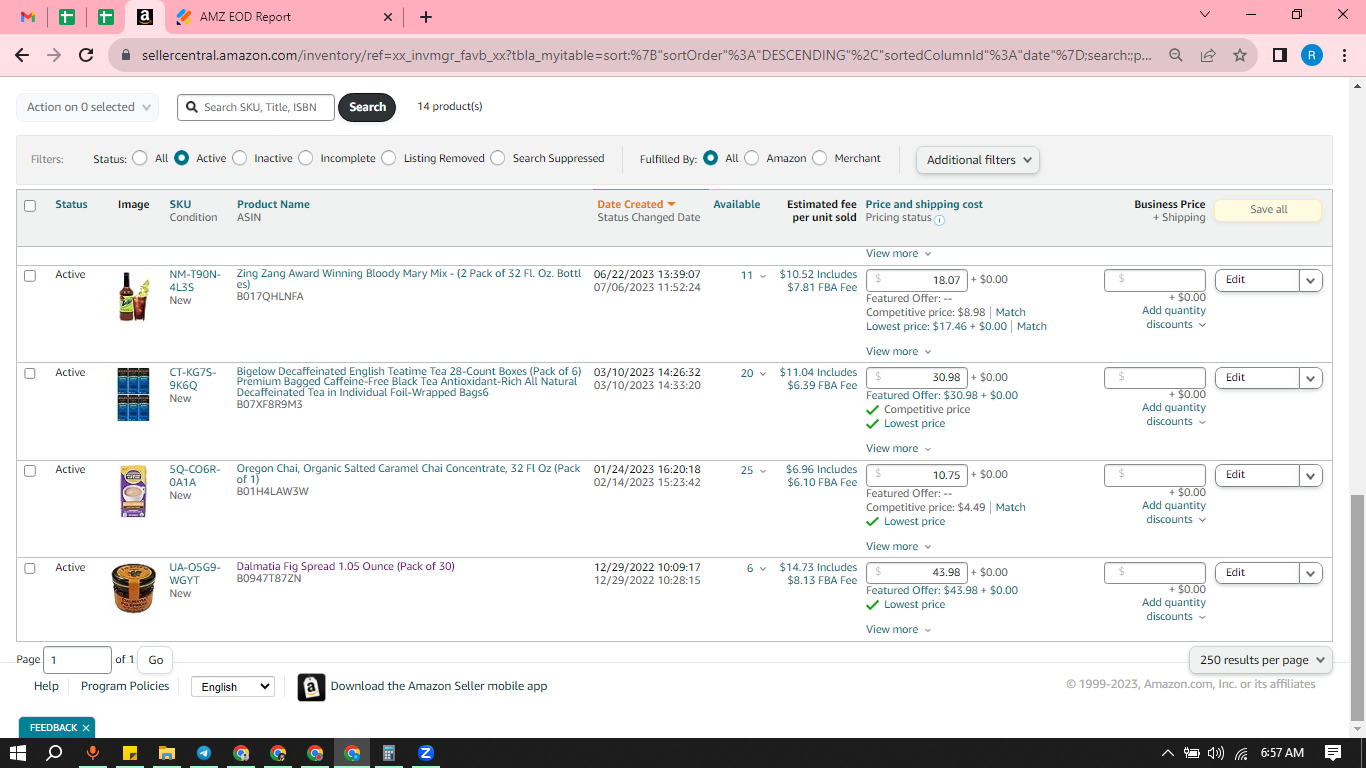1366x768 pixels.
Task: Open Telegram from the taskbar
Action: 204,753
